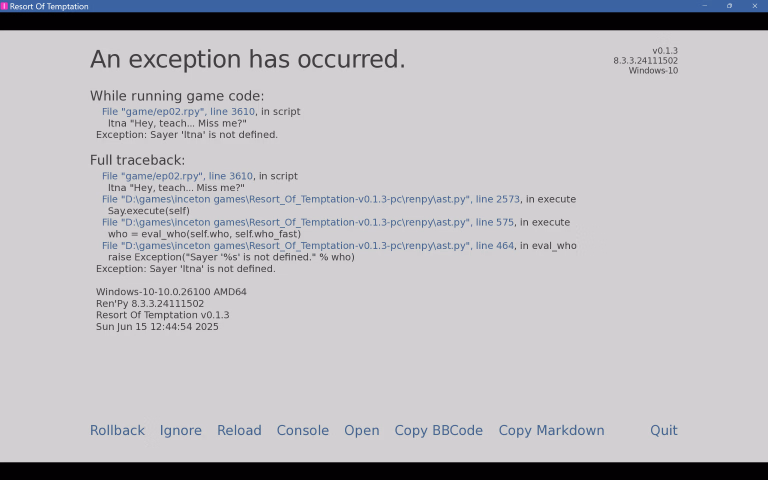Click the Rollback button
Viewport: 768px width, 480px height.
click(x=117, y=430)
